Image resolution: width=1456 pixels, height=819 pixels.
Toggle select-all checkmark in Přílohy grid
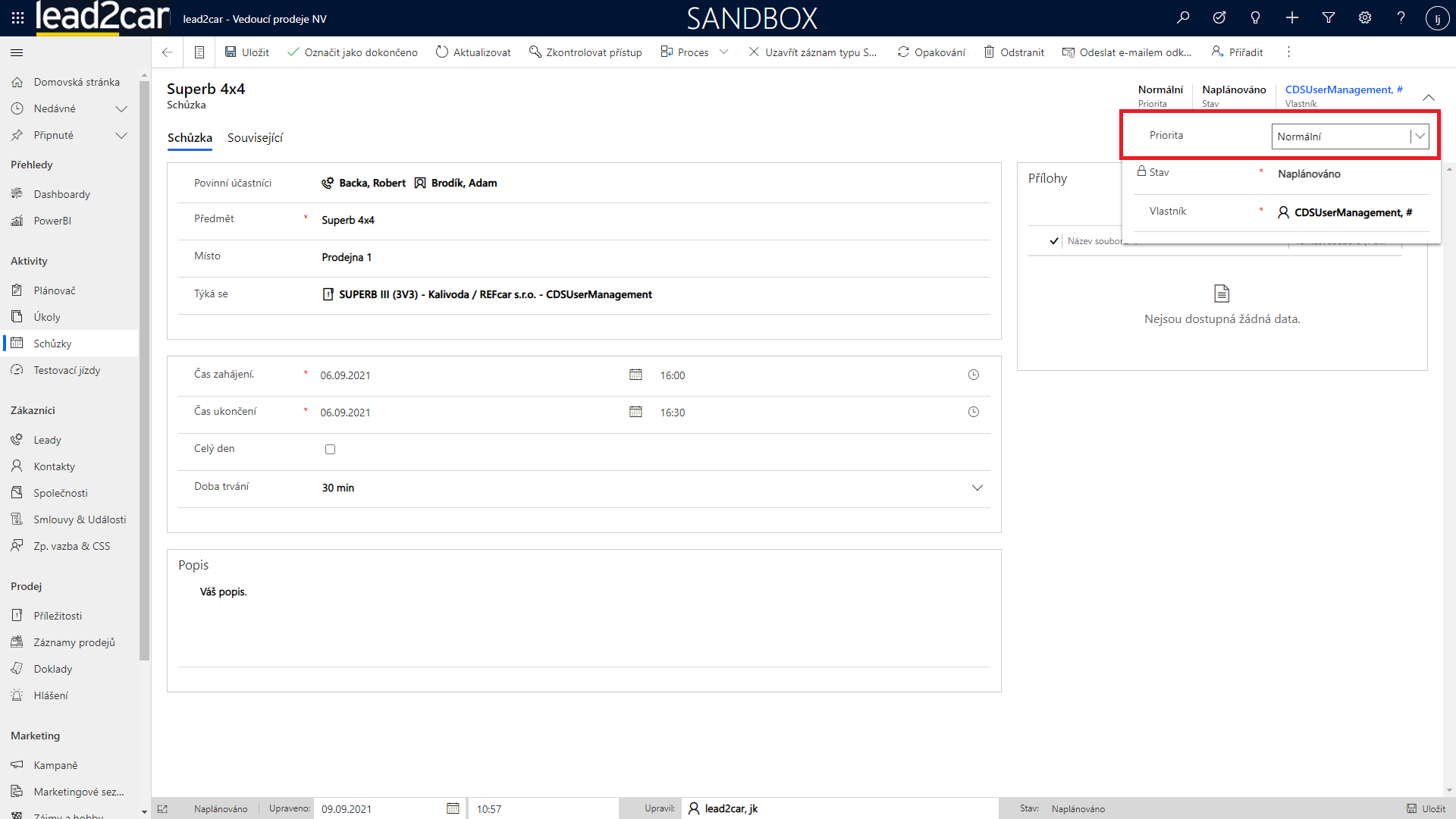coord(1054,241)
